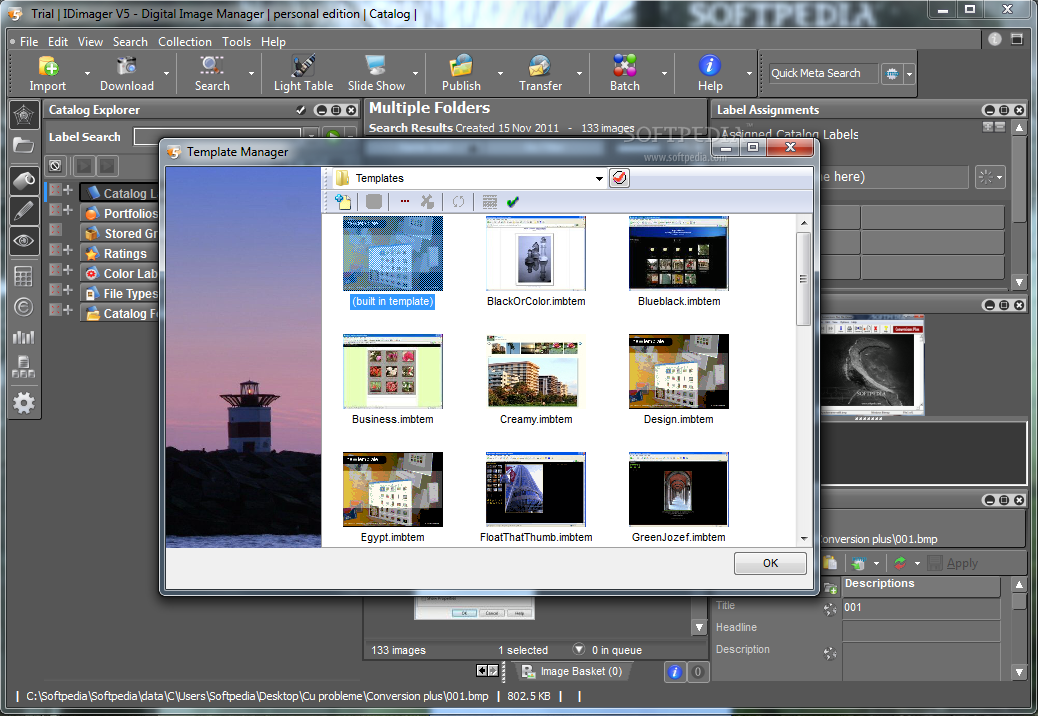Click the Import toolbar icon
This screenshot has height=716, width=1038.
tap(48, 66)
